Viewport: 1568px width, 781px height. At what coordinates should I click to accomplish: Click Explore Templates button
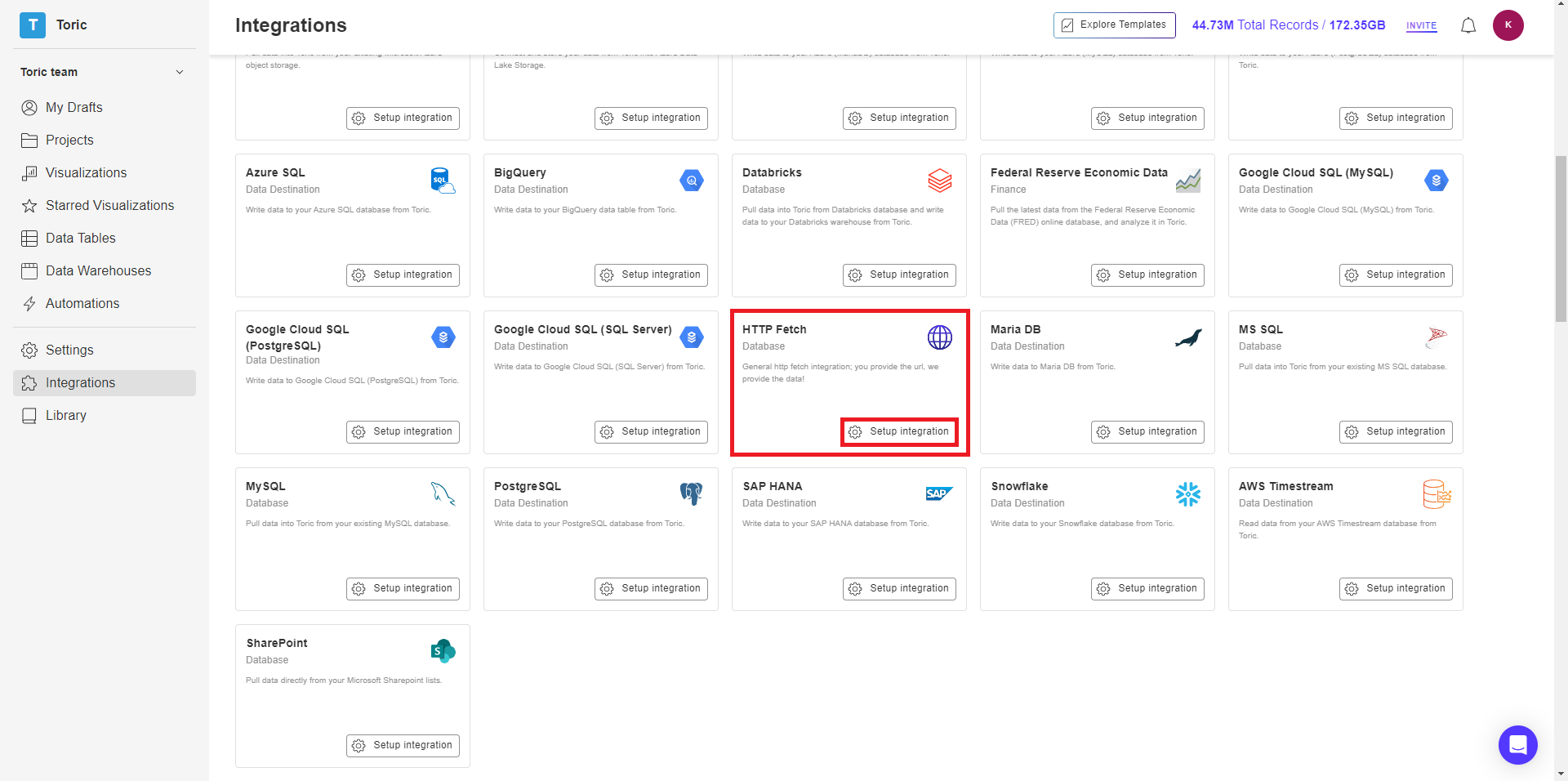1114,25
